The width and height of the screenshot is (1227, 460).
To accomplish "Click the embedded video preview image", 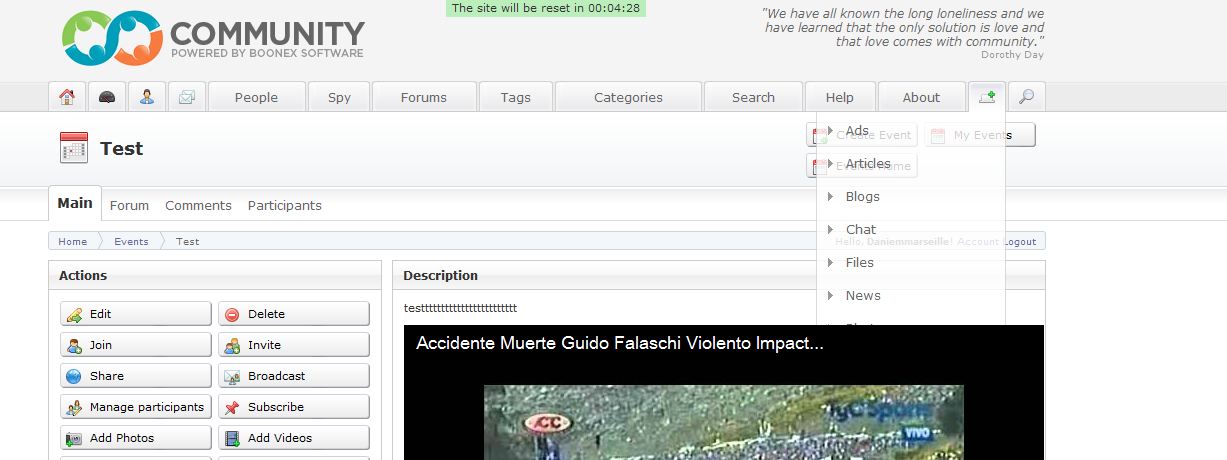I will point(723,423).
